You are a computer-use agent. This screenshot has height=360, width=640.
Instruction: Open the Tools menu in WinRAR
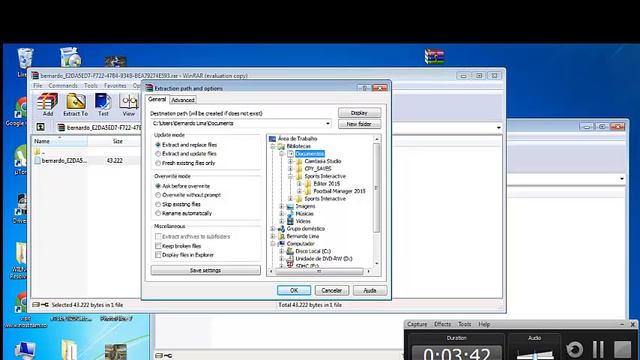91,86
